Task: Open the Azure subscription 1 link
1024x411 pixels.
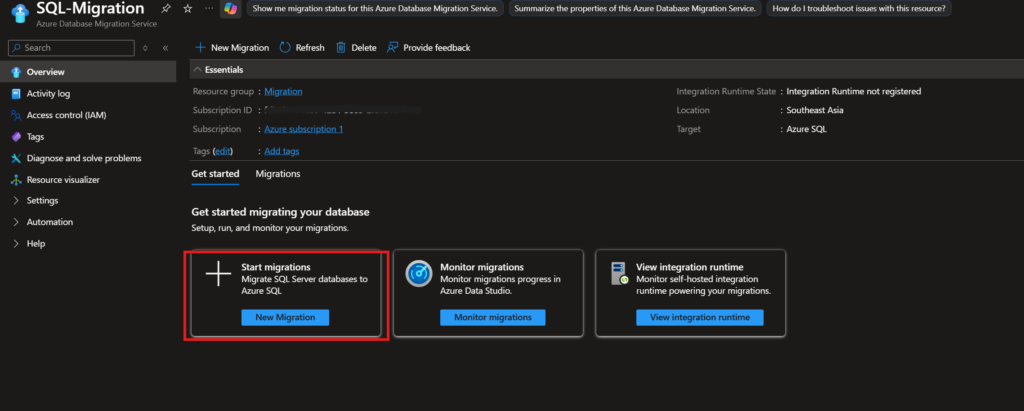Action: click(x=303, y=129)
